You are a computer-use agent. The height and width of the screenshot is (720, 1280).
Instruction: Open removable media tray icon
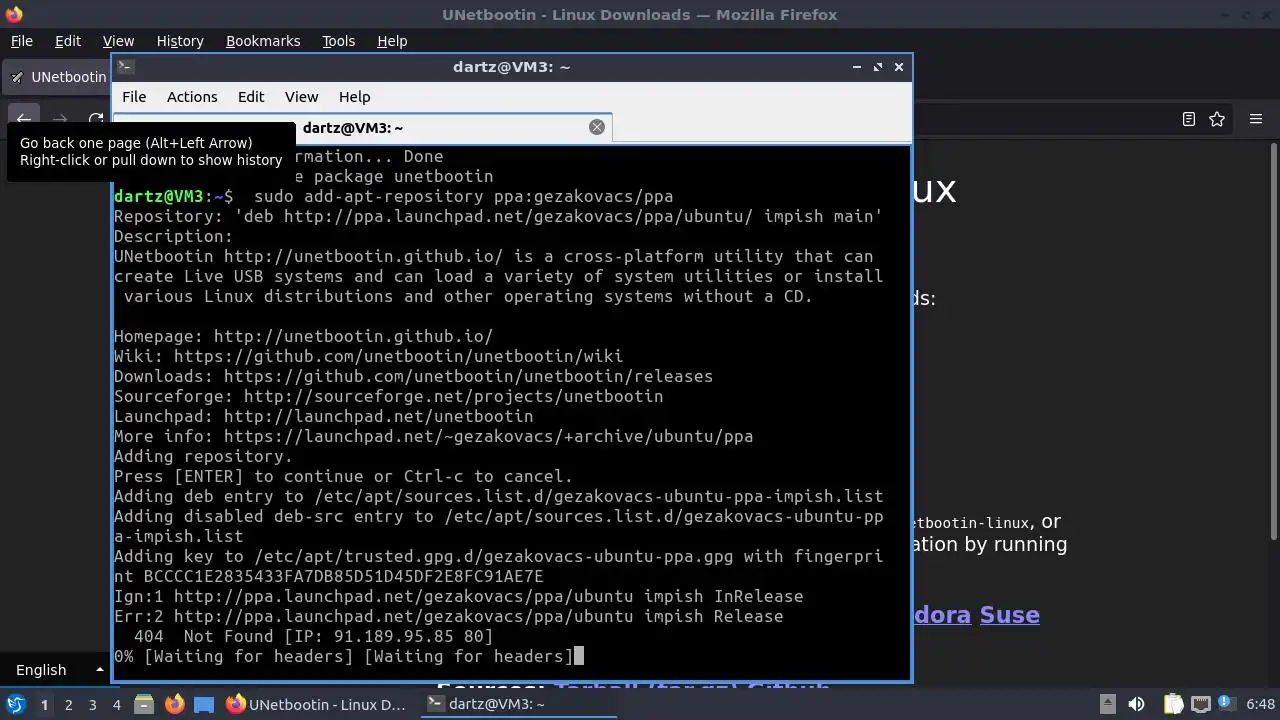point(1107,704)
